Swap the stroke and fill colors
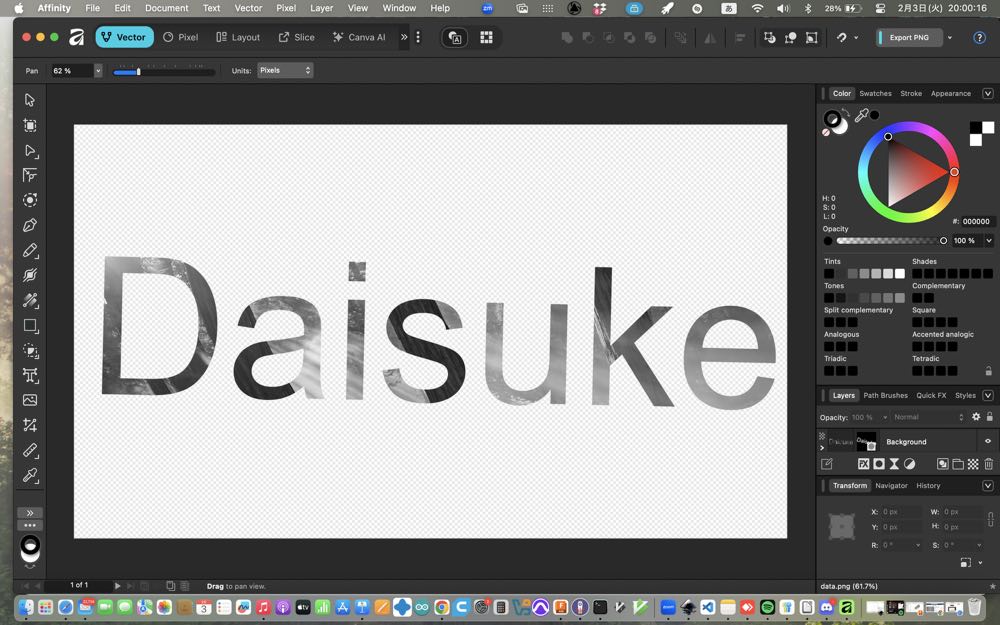This screenshot has height=625, width=1000. click(x=846, y=113)
